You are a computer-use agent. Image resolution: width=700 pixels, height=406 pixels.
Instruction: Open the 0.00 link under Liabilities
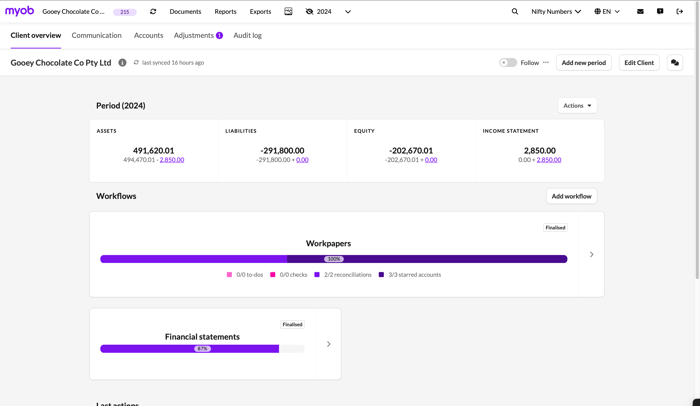[x=302, y=160]
